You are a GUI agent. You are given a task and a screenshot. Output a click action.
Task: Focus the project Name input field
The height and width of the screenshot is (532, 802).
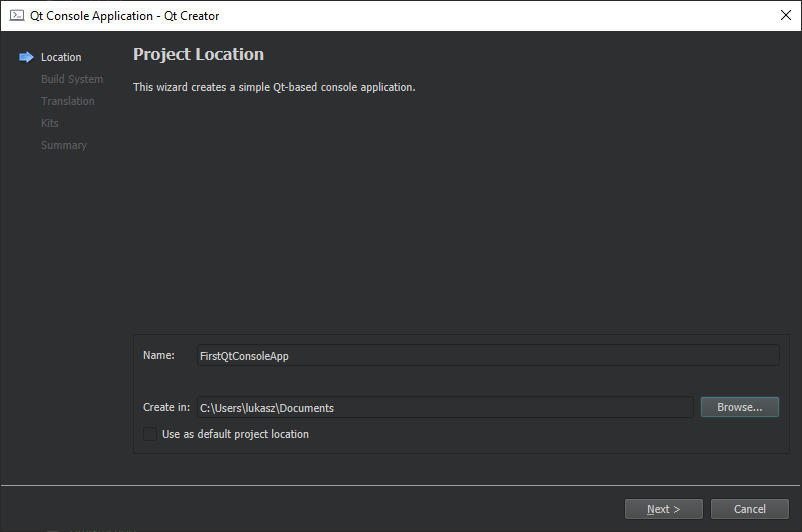(x=488, y=356)
